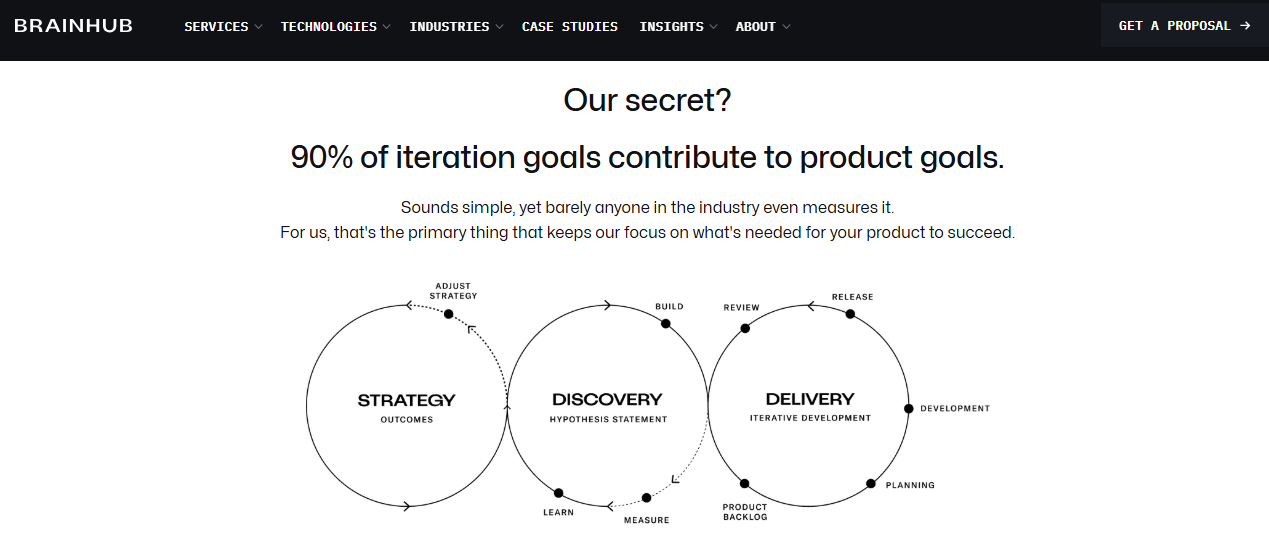This screenshot has height=556, width=1269.
Task: Click the Learn dot on Discovery circle
Action: point(558,493)
